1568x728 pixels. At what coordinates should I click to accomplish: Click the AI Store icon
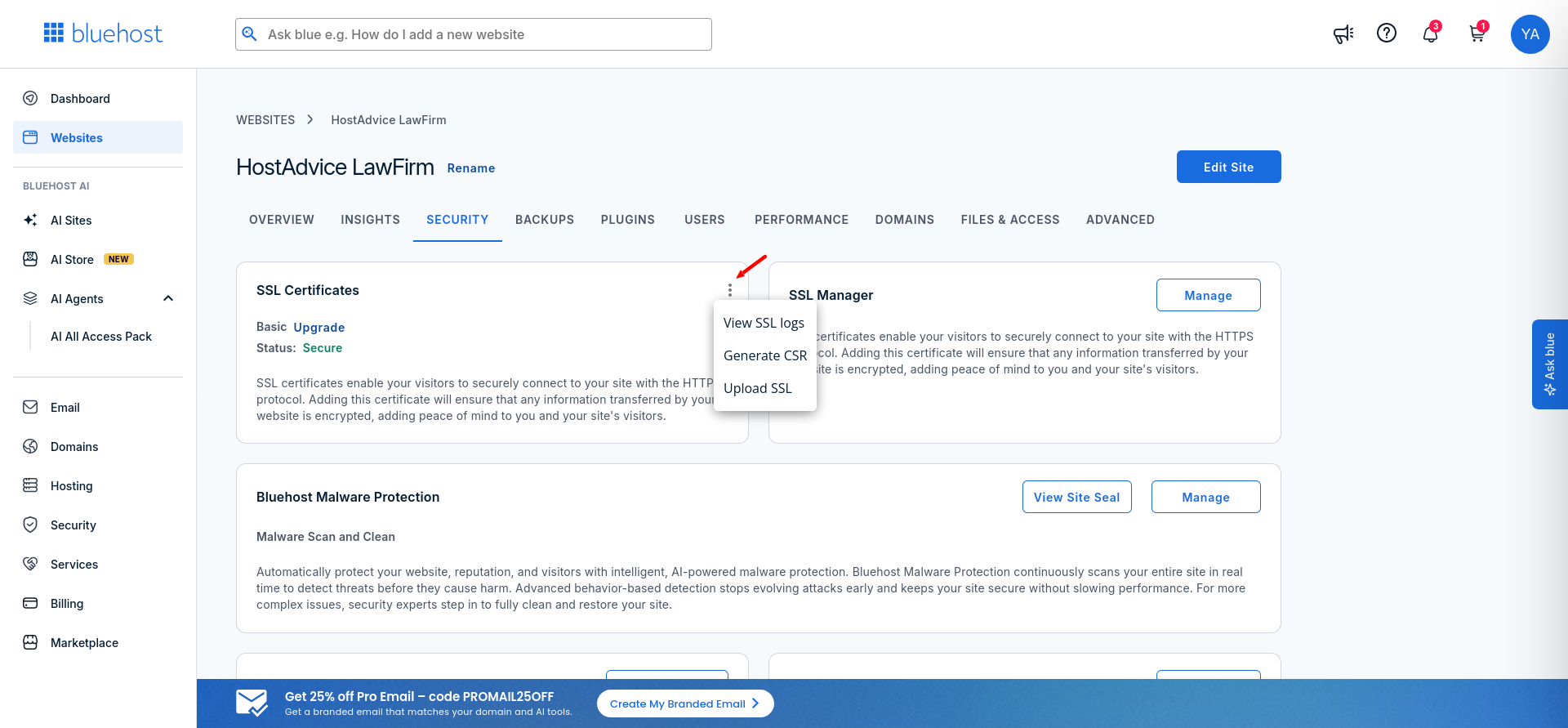coord(30,259)
